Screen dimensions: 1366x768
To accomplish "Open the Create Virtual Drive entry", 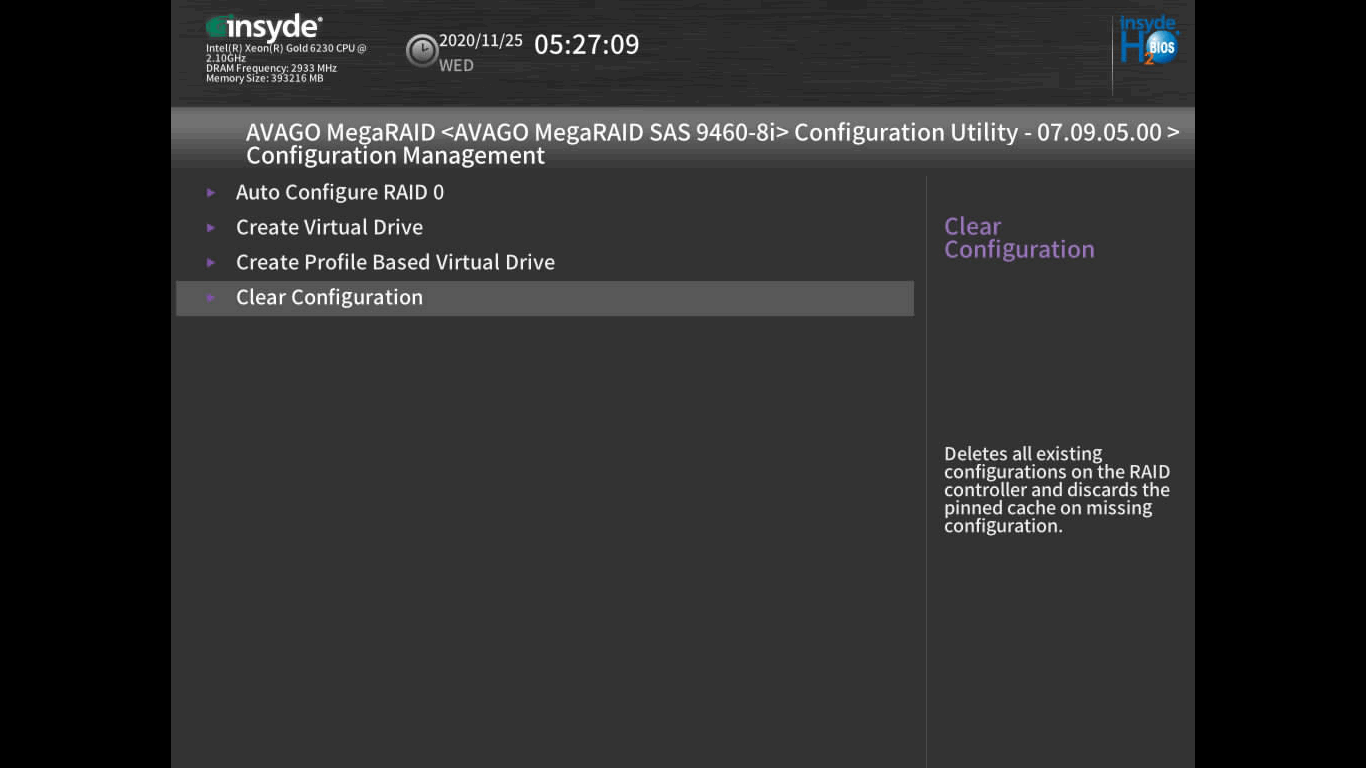I will (329, 227).
